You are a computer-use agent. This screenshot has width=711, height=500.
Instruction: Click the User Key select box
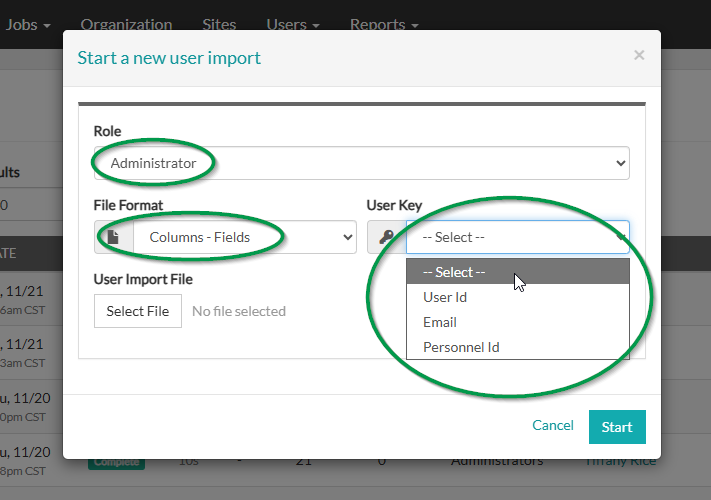(517, 237)
